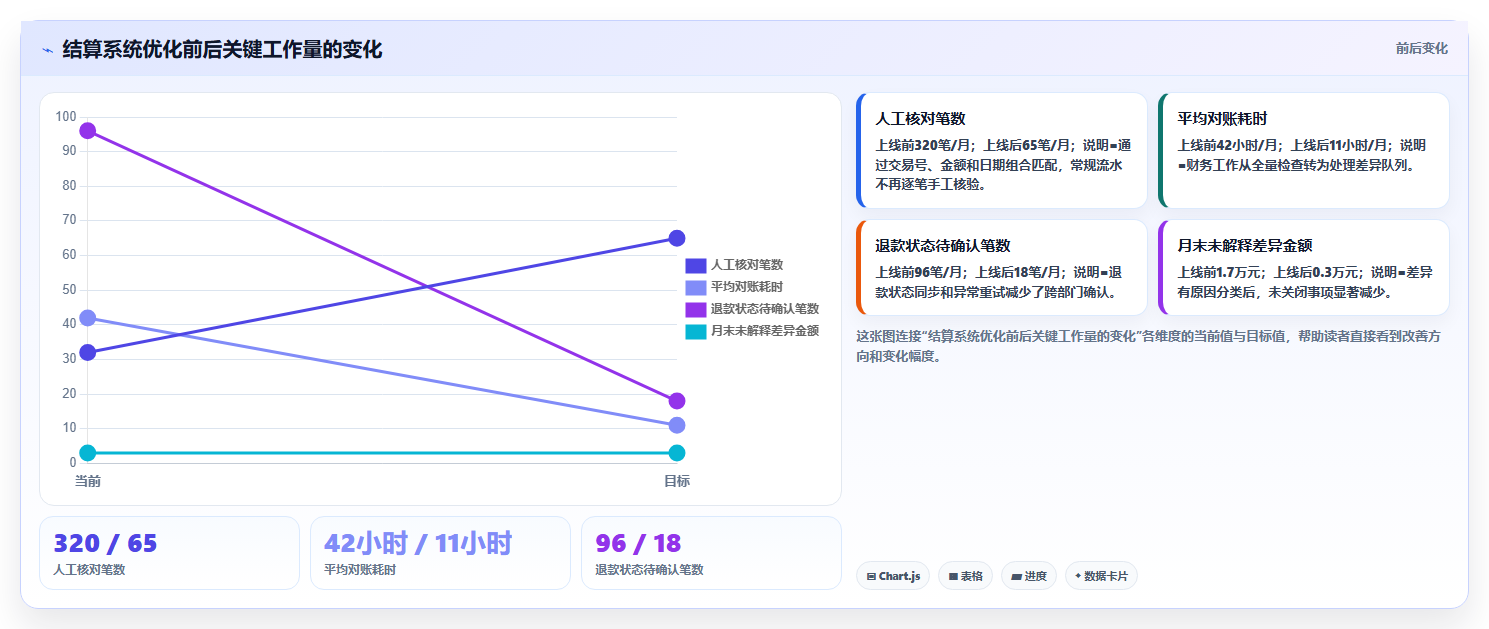Click the 目标 x-axis label
Viewport: 1489px width, 629px height.
tap(677, 481)
